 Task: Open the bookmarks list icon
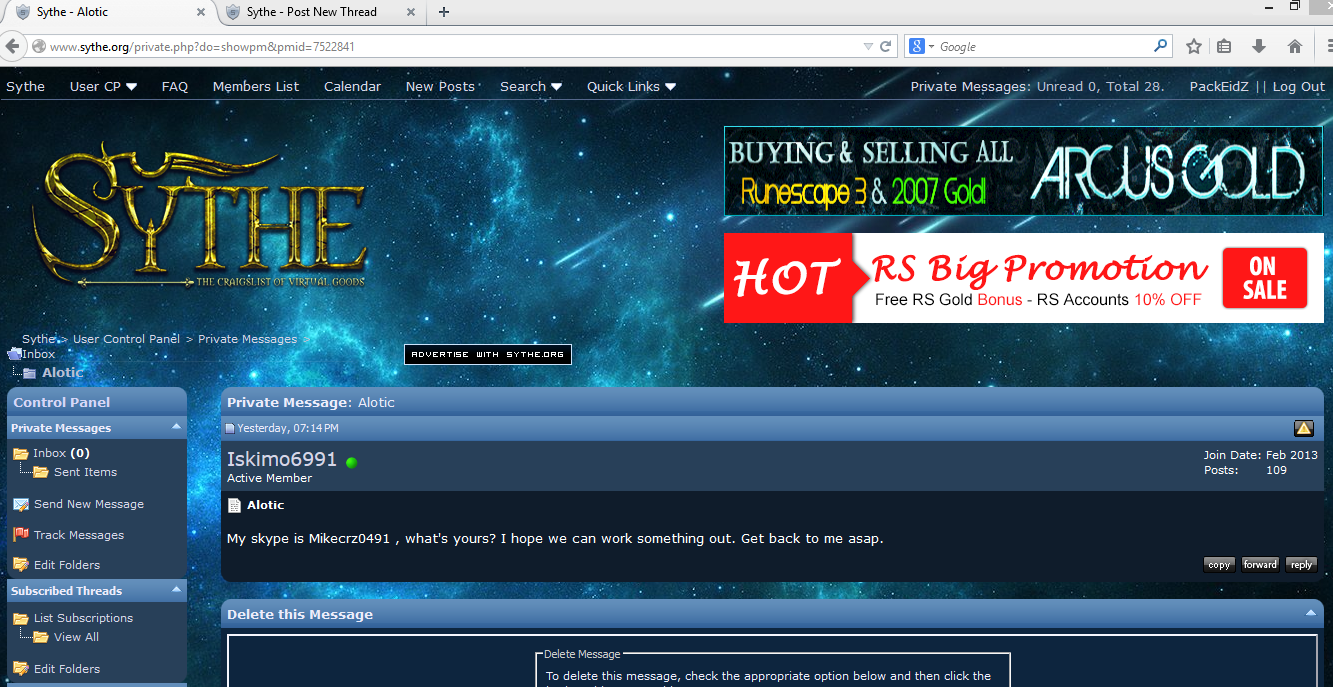pos(1224,46)
